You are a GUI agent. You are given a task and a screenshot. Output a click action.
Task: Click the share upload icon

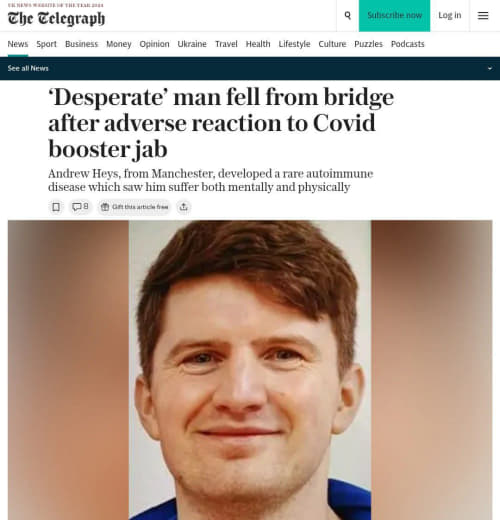pos(184,207)
